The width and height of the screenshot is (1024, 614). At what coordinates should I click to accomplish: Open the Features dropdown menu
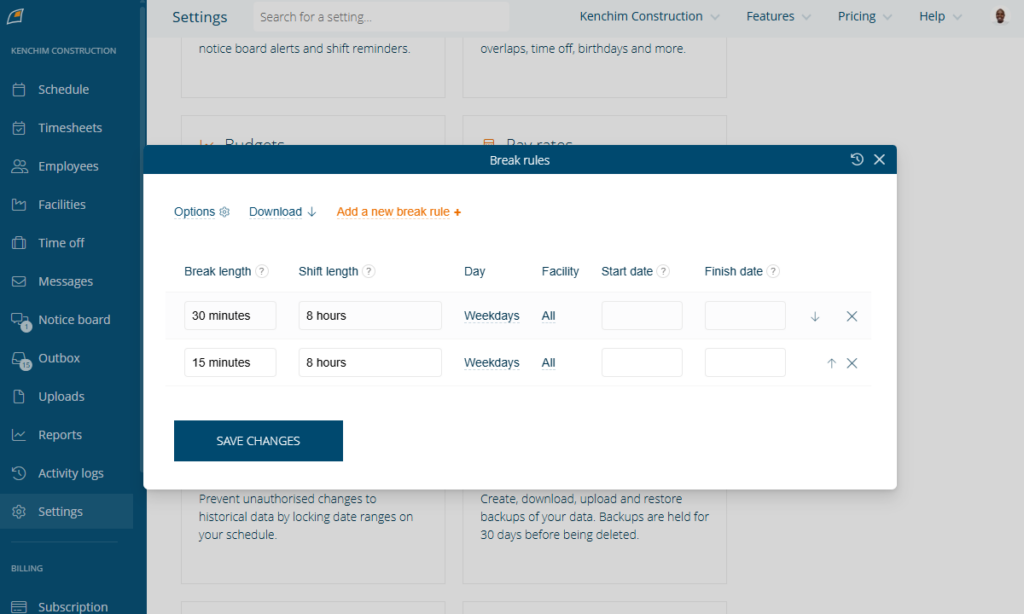(778, 16)
